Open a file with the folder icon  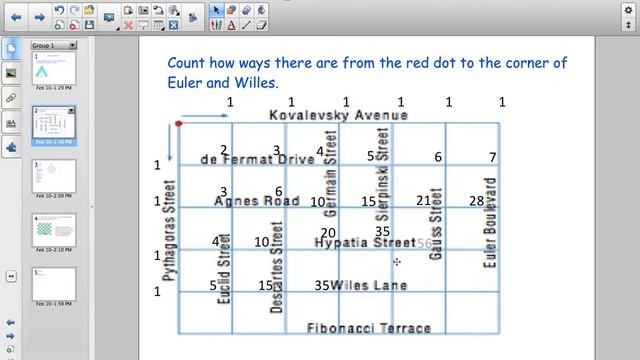click(x=89, y=10)
